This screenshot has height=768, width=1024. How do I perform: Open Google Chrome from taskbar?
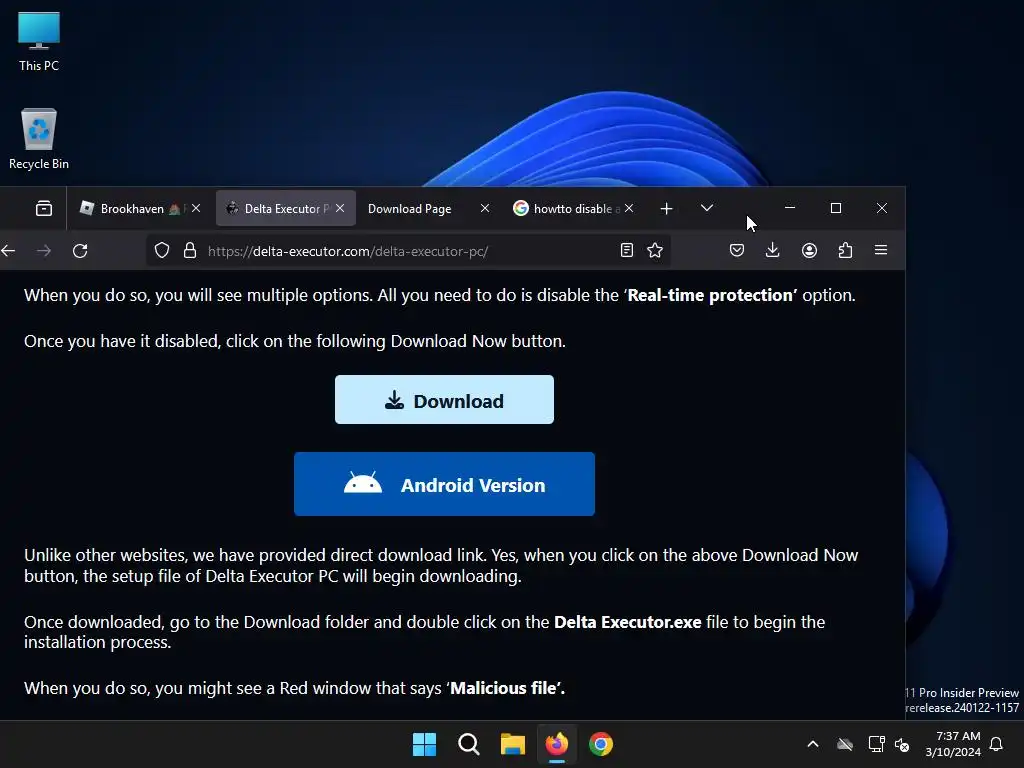click(601, 744)
